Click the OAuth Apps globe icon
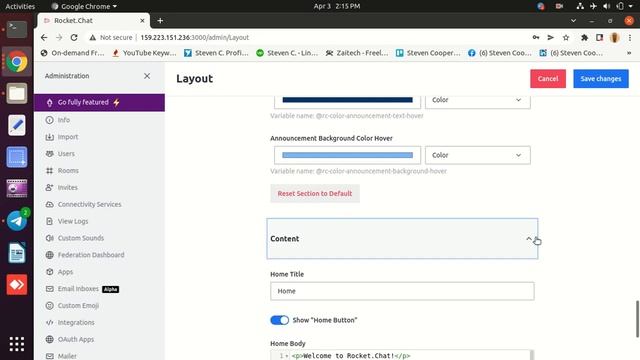Screen dimensions: 640x360 [49, 339]
